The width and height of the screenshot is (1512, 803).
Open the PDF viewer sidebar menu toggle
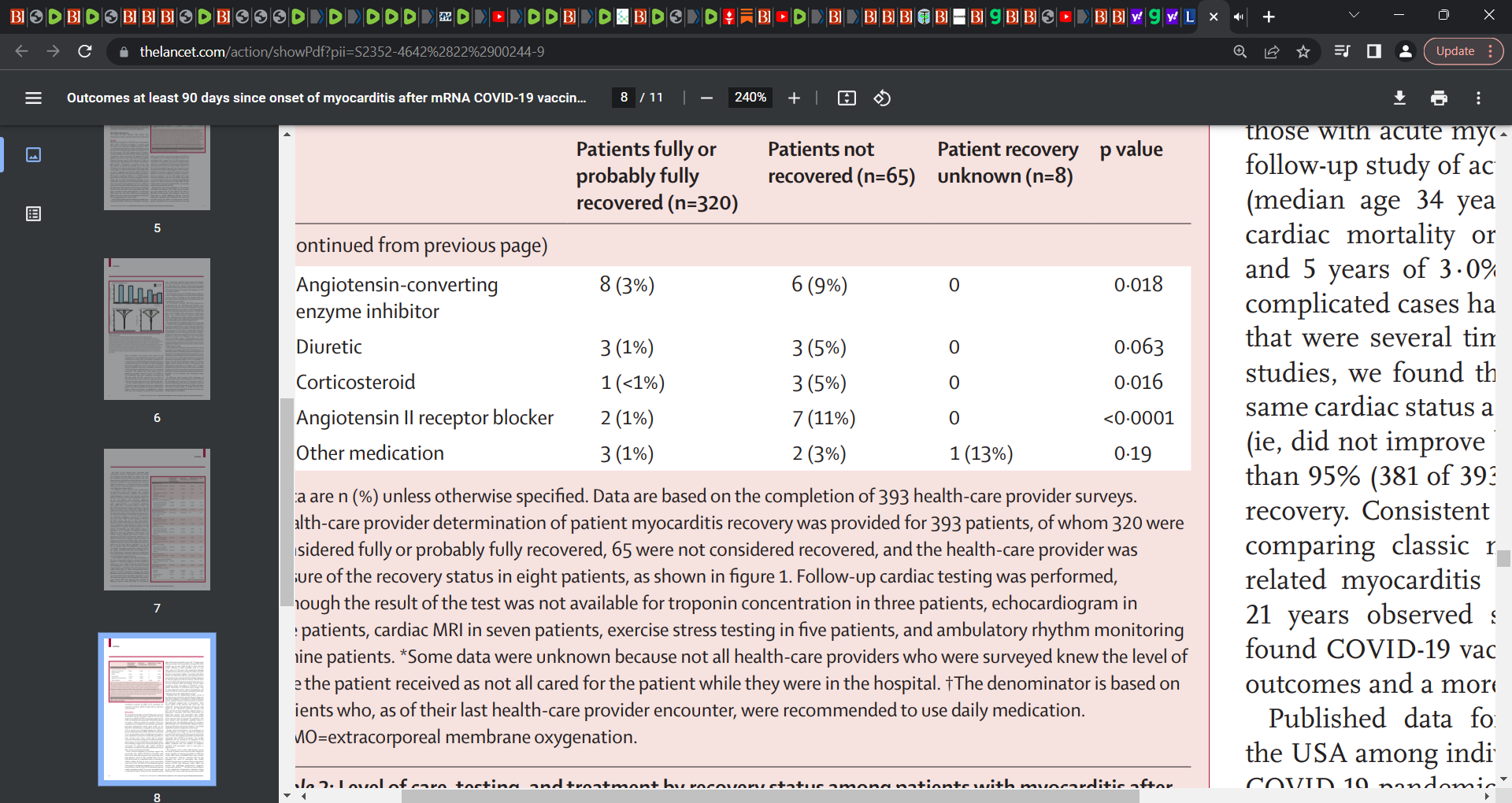pos(33,98)
